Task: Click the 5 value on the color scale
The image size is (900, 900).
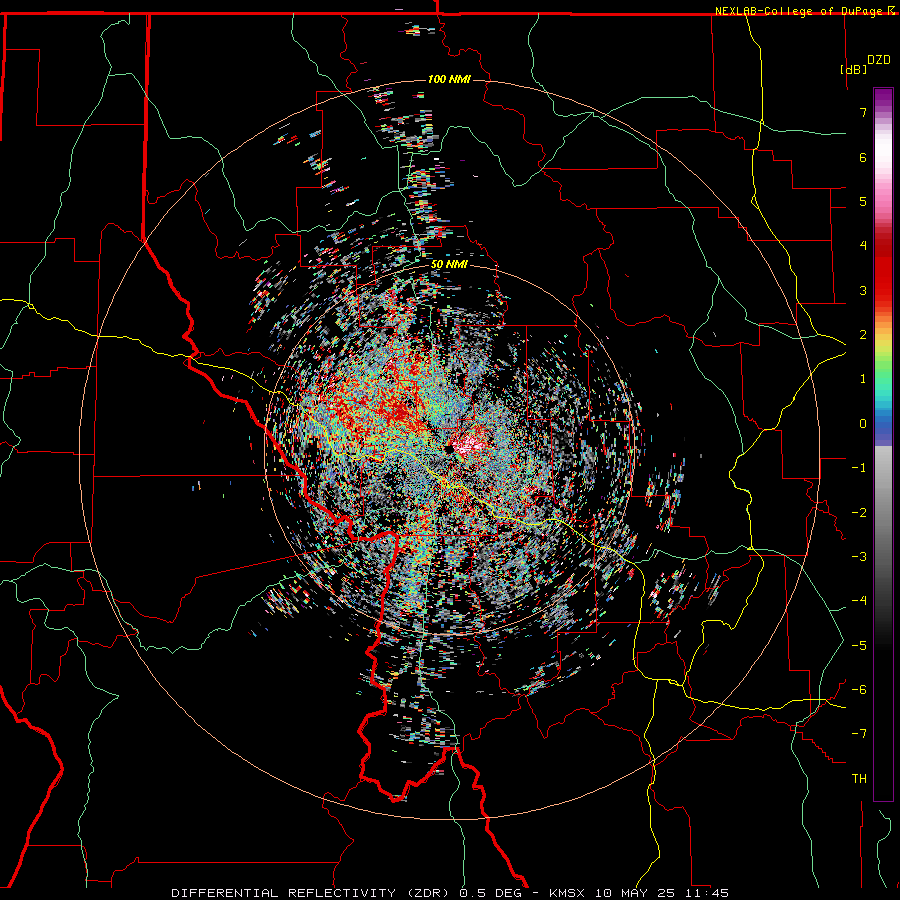Action: click(863, 201)
